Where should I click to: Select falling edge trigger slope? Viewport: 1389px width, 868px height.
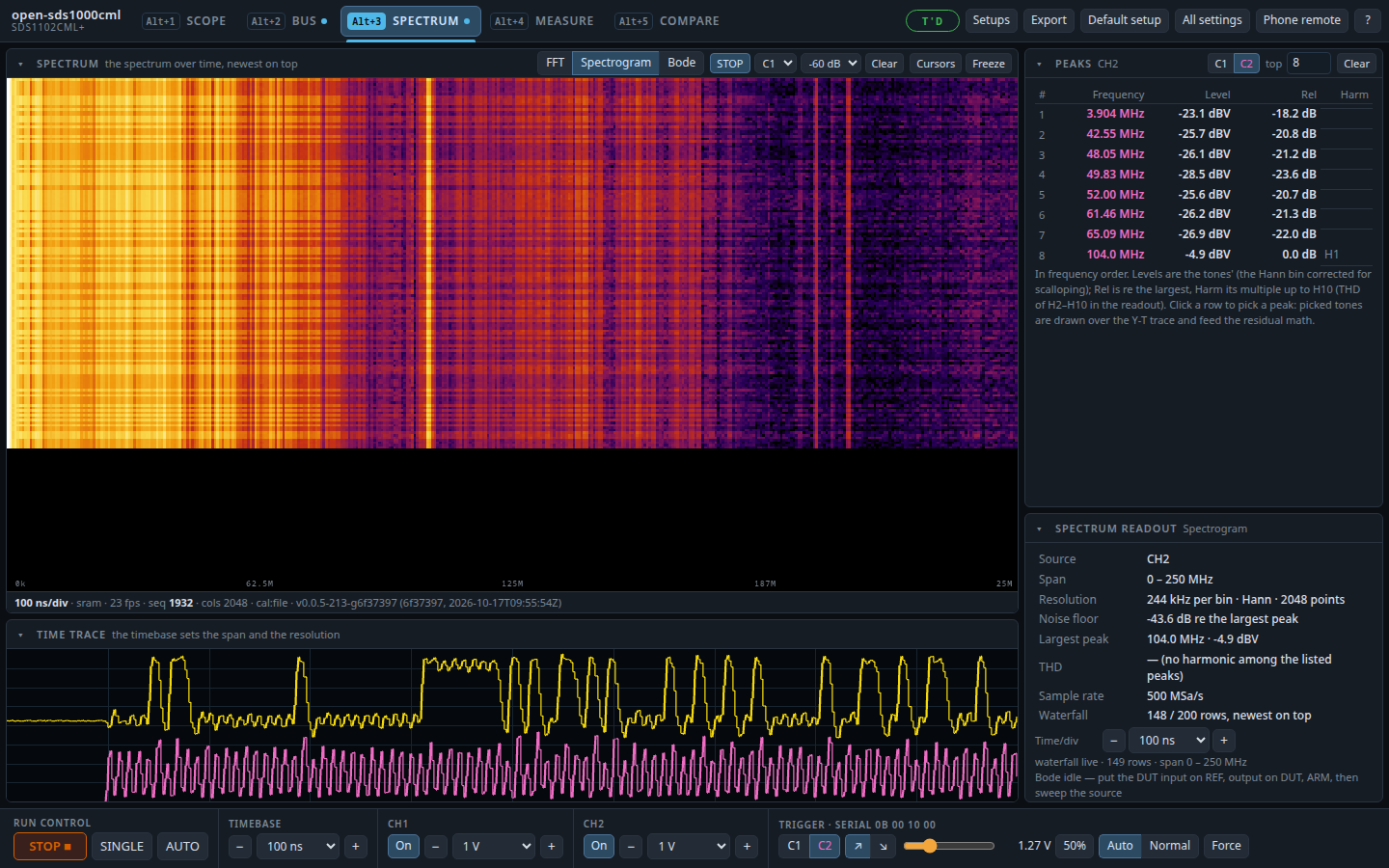coord(884,846)
